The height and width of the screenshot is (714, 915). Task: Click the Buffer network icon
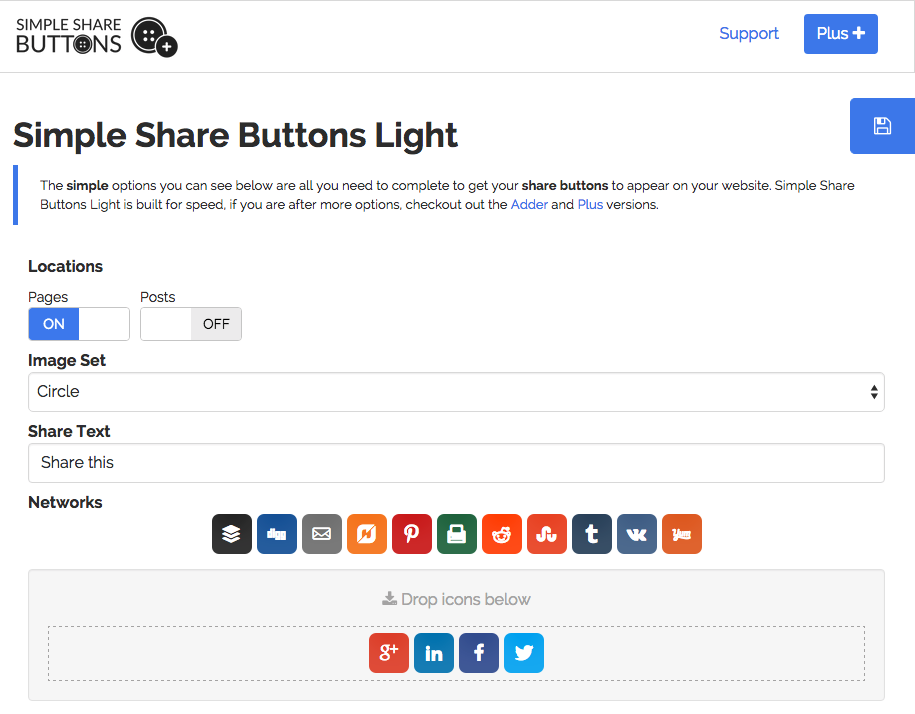coord(232,534)
